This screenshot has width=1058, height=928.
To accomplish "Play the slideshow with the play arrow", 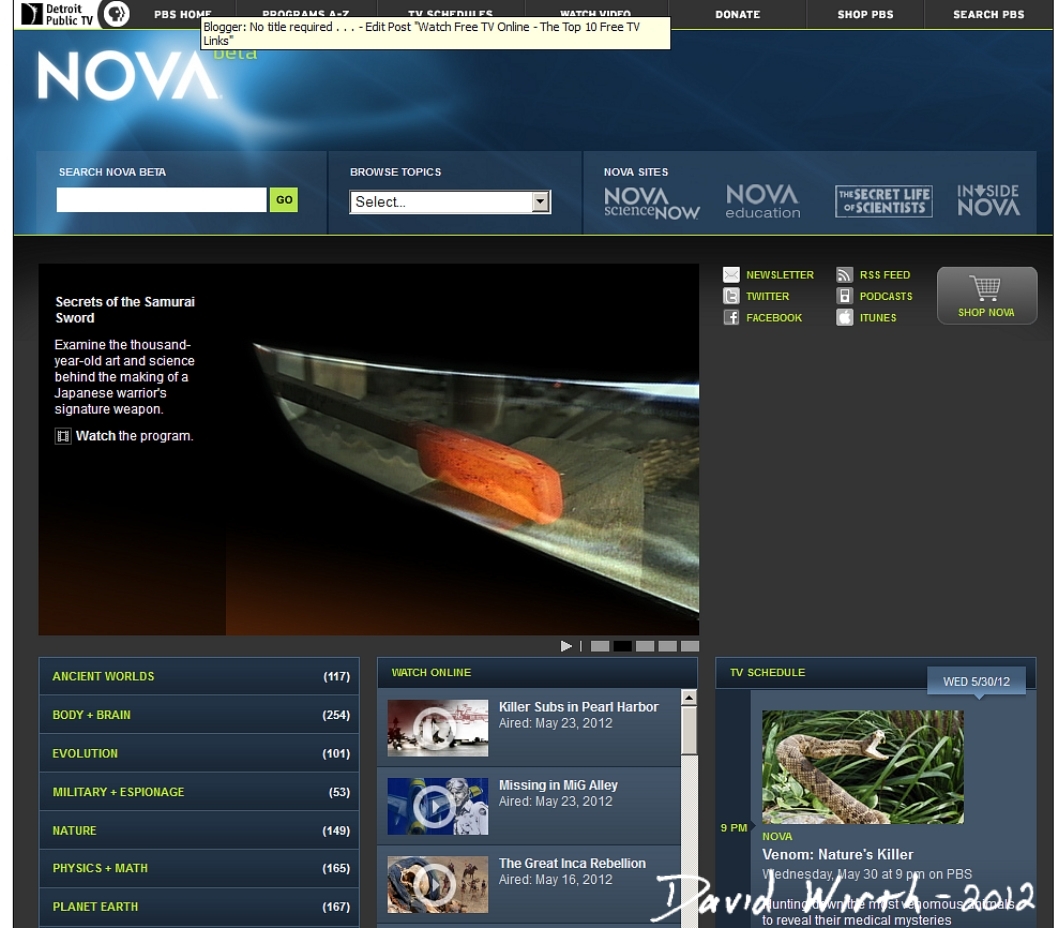I will coord(566,647).
